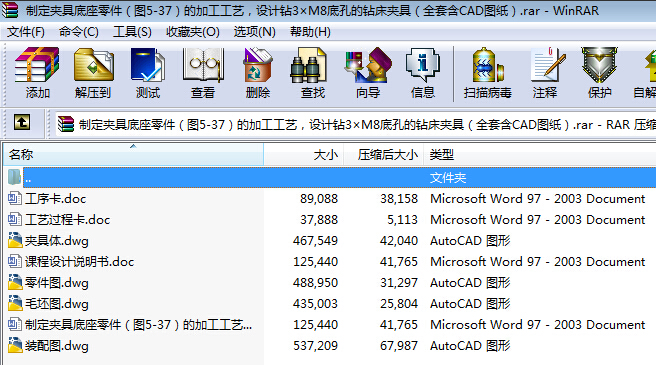
Task: Open the Options (选项) menu
Action: point(254,32)
